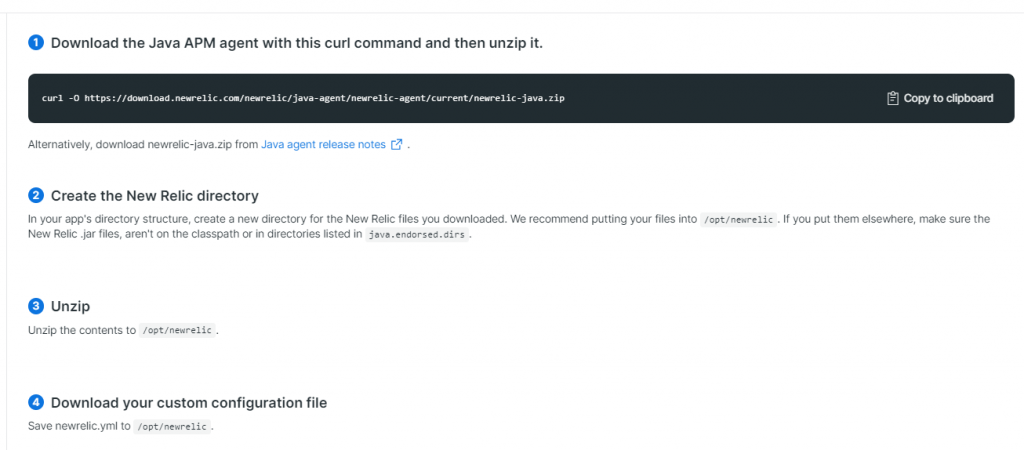Screen dimensions: 1024x450
Task: Click 'Alternatively, download newrelic-java.zip' text
Action: pyautogui.click(x=143, y=144)
